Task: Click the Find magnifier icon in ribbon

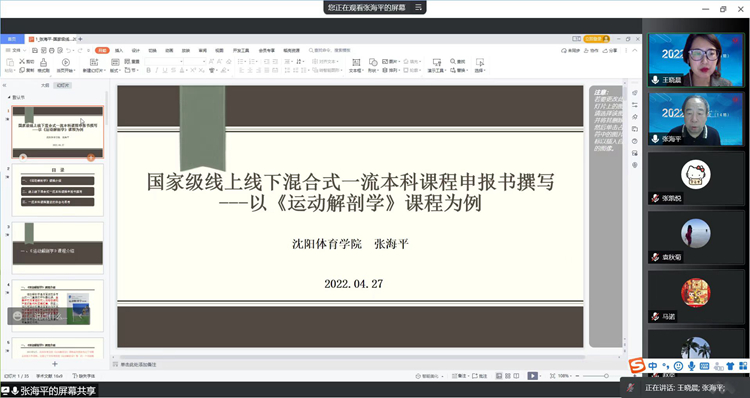Action: point(452,61)
